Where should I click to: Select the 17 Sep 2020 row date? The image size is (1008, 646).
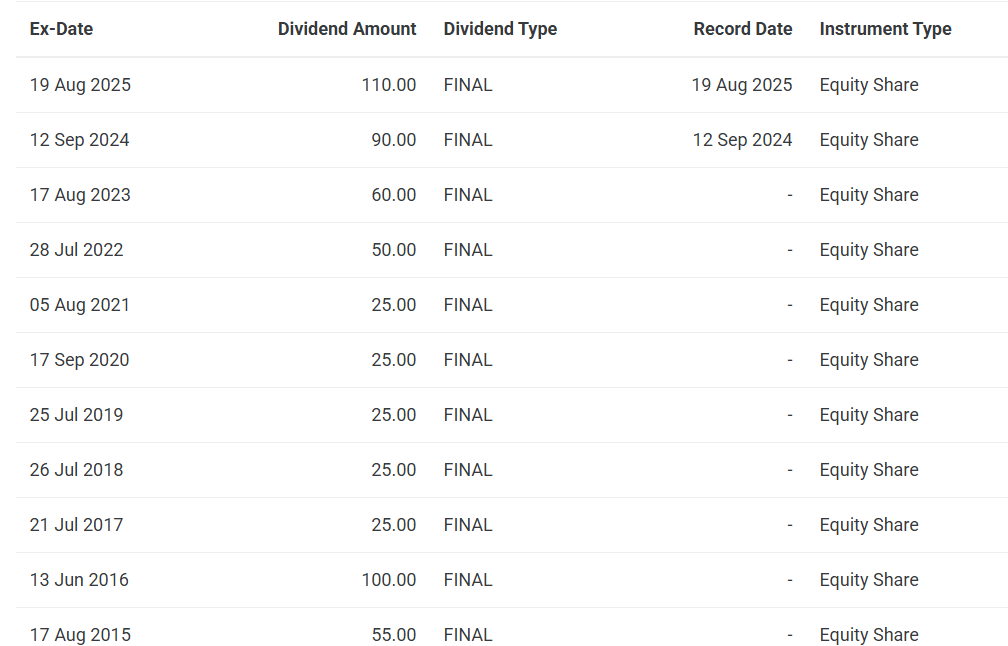80,360
